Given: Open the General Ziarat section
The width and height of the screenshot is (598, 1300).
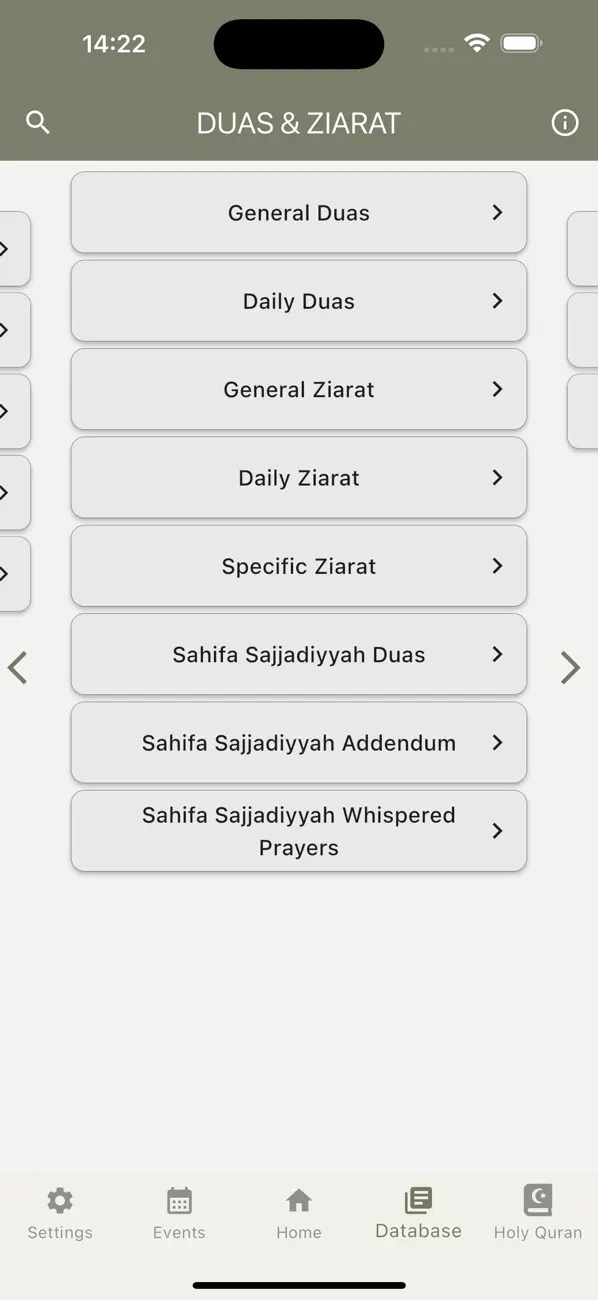Looking at the screenshot, I should (x=298, y=389).
